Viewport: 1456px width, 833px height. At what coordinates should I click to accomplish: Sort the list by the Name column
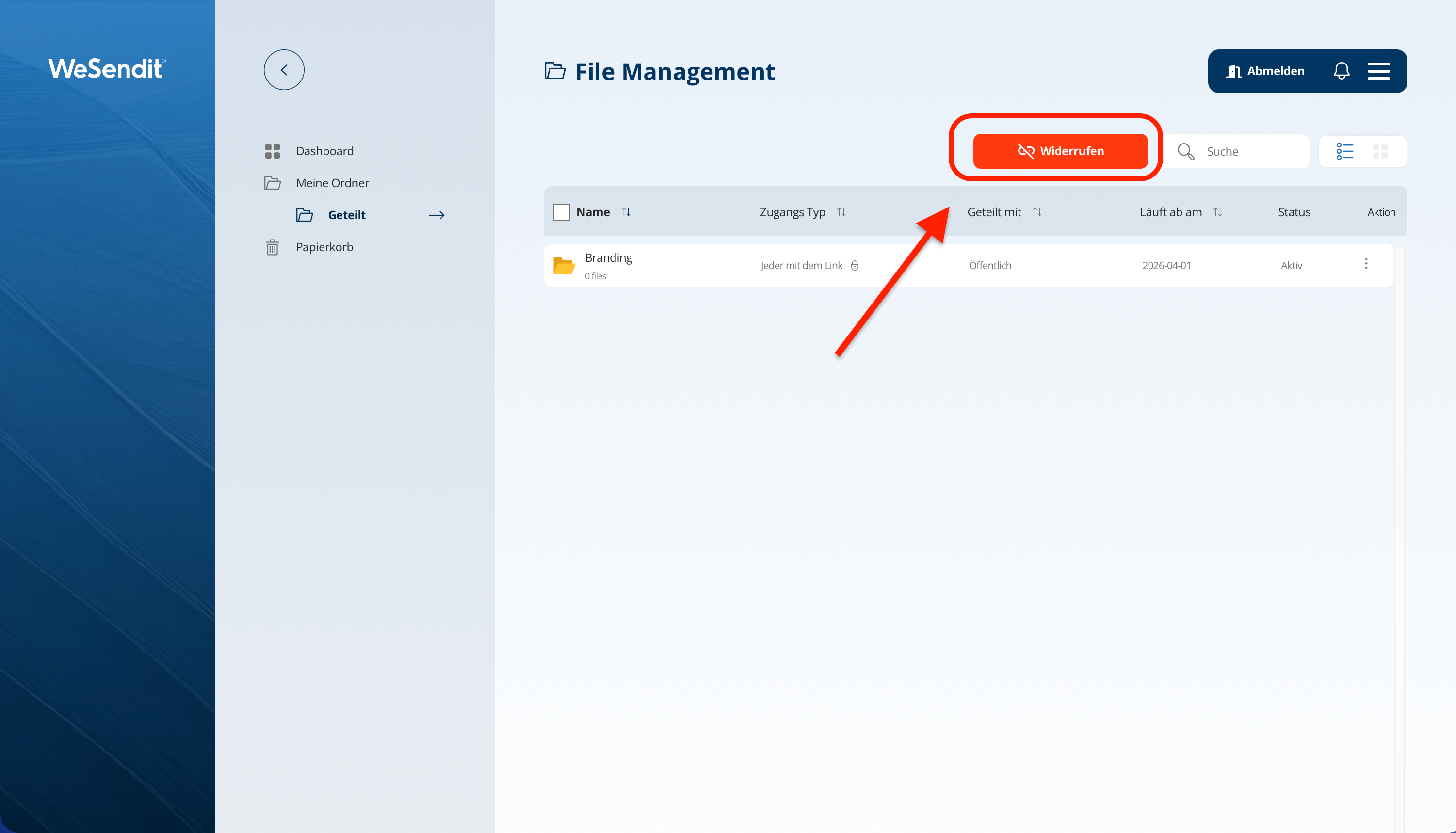point(626,212)
